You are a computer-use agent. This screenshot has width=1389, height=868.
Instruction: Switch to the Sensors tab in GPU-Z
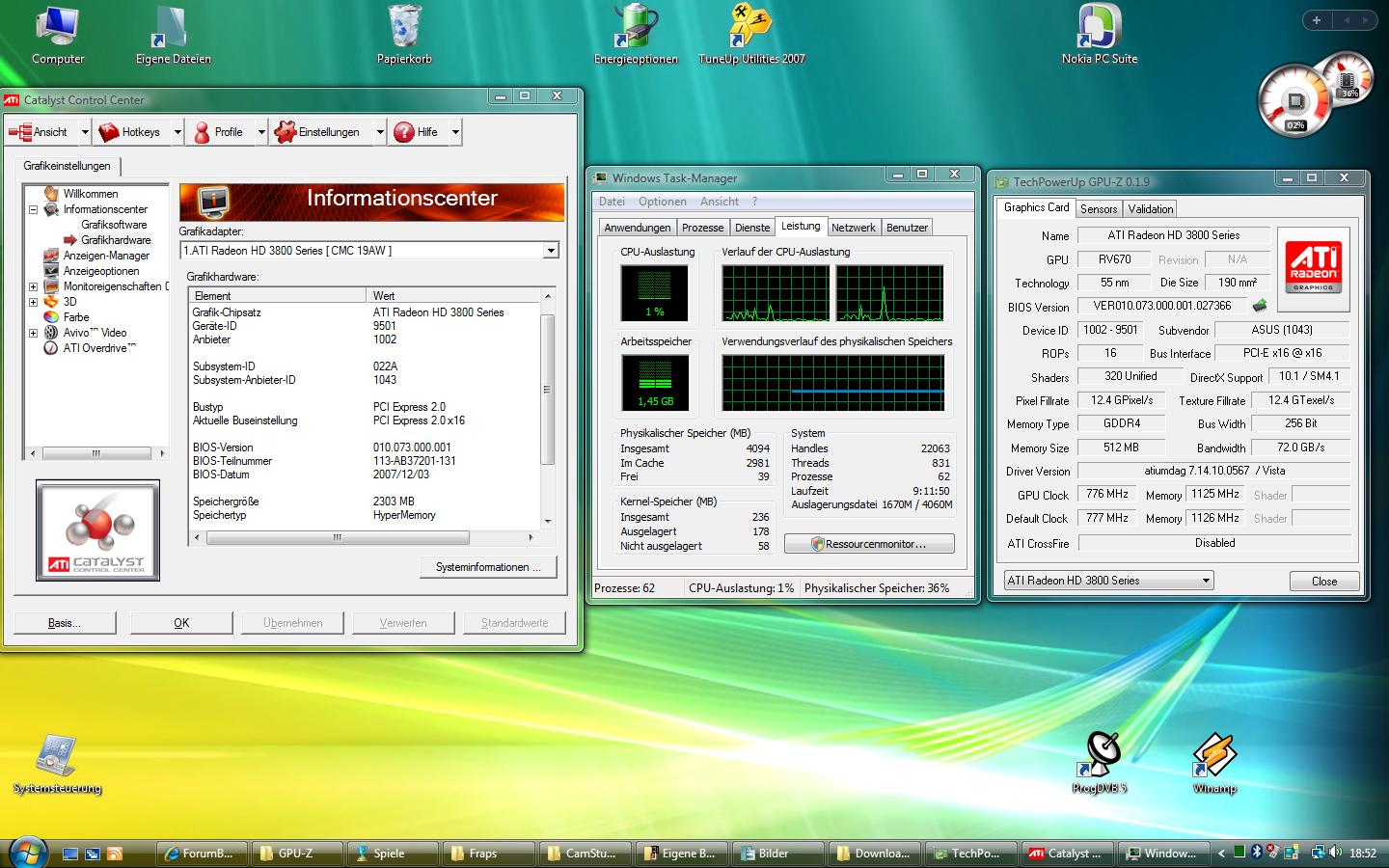tap(1099, 209)
